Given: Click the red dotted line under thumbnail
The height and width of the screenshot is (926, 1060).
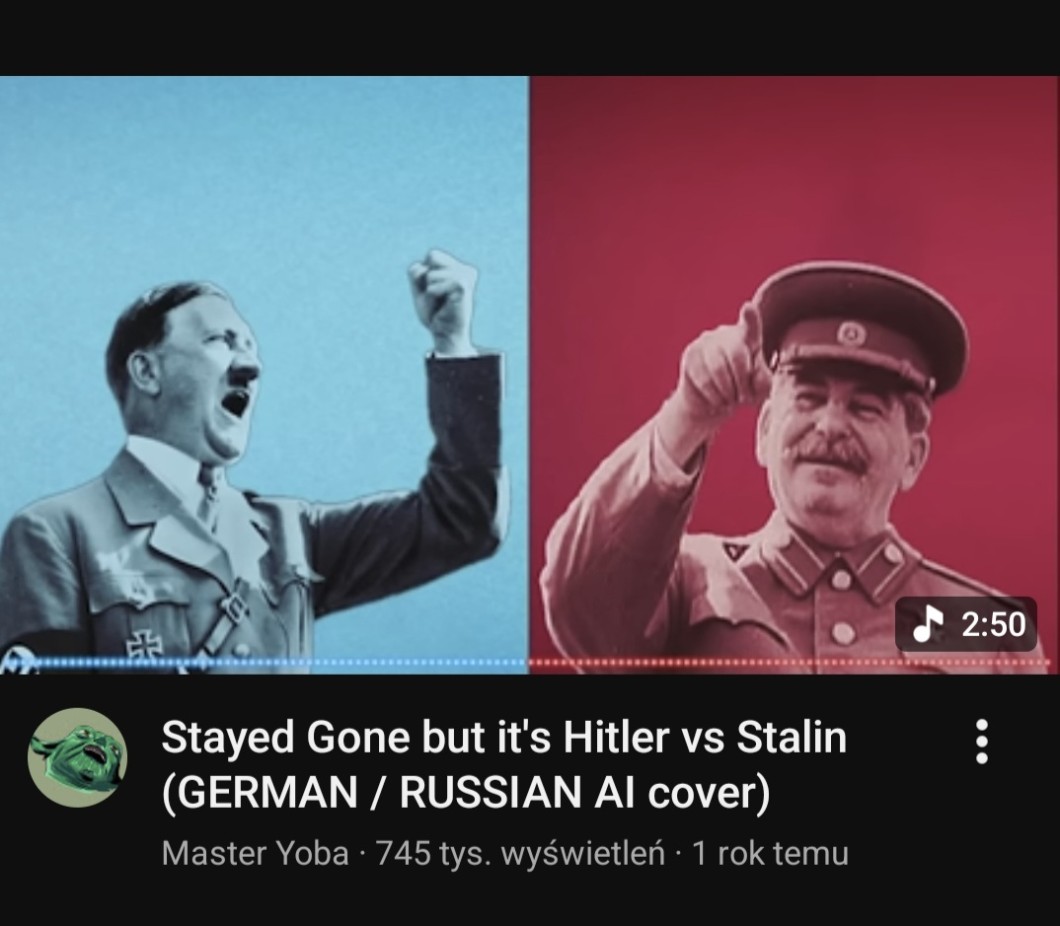Looking at the screenshot, I should pyautogui.click(x=790, y=663).
